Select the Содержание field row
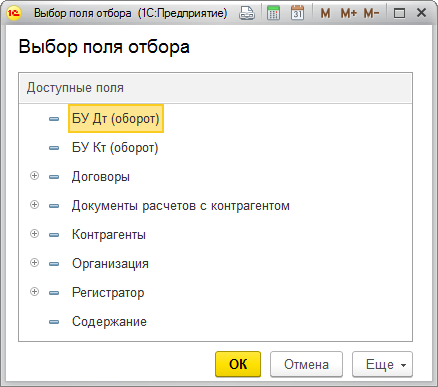 [215, 322]
